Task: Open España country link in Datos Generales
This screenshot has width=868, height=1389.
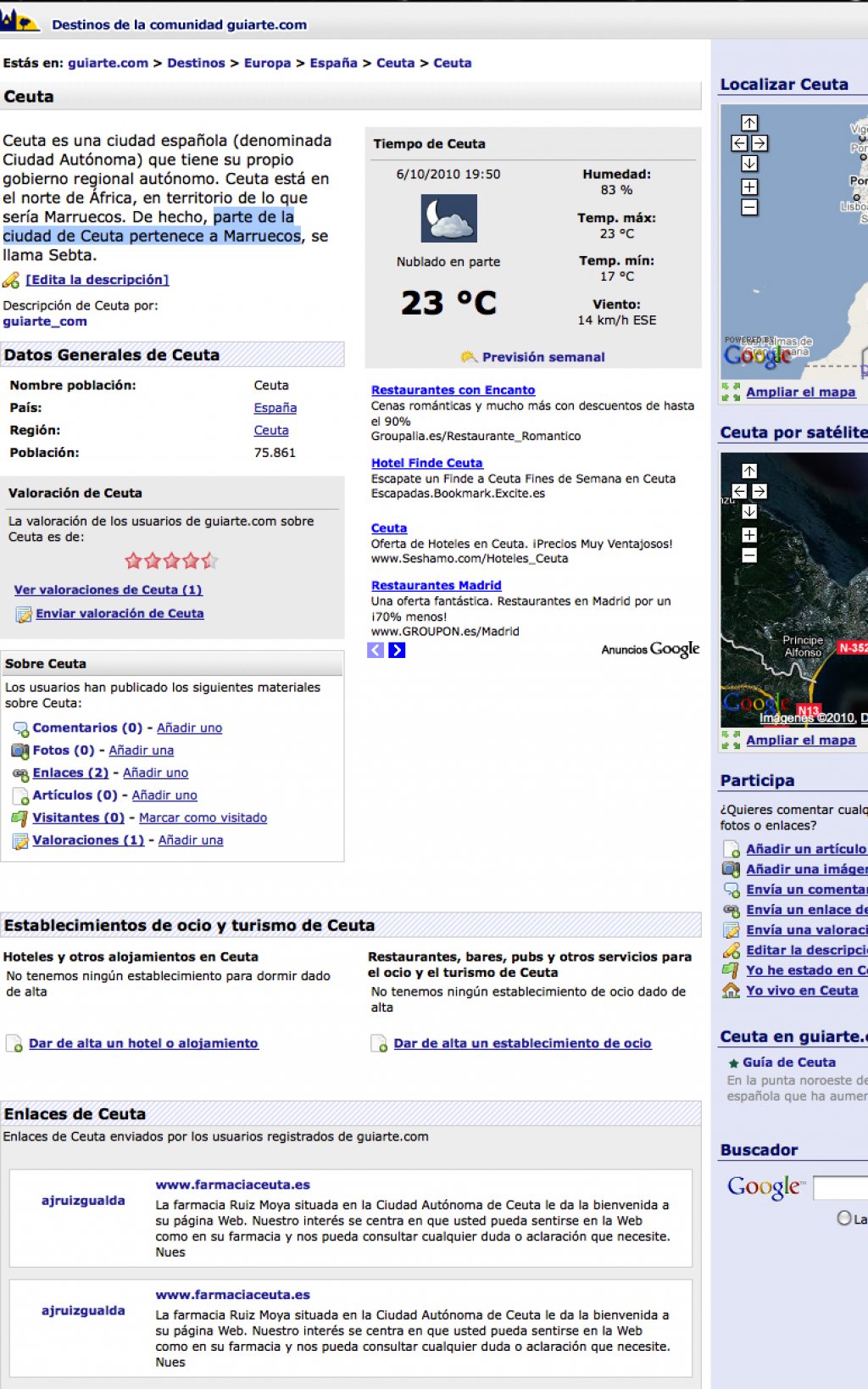Action: click(x=275, y=408)
